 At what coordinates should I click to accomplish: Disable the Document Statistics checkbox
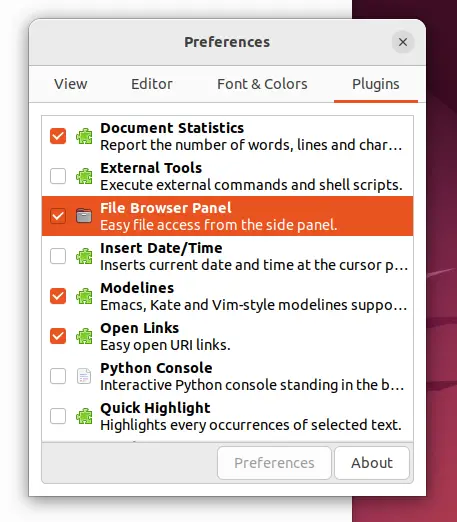(58, 136)
